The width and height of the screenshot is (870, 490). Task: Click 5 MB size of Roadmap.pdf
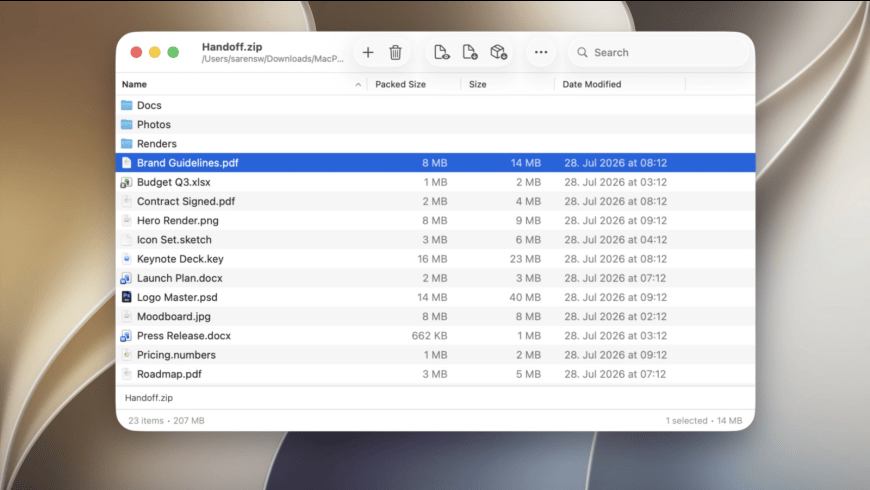tap(528, 374)
